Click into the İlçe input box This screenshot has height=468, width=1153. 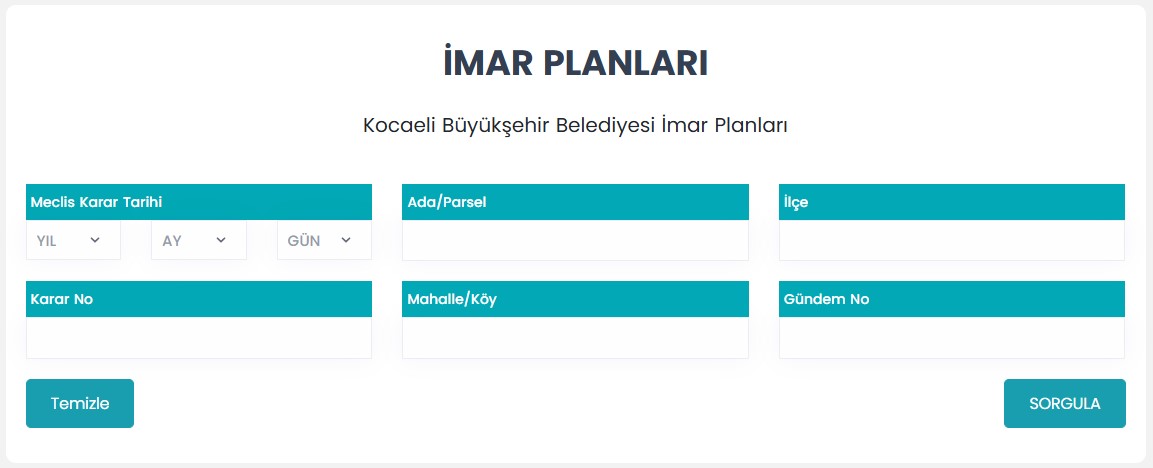click(951, 241)
